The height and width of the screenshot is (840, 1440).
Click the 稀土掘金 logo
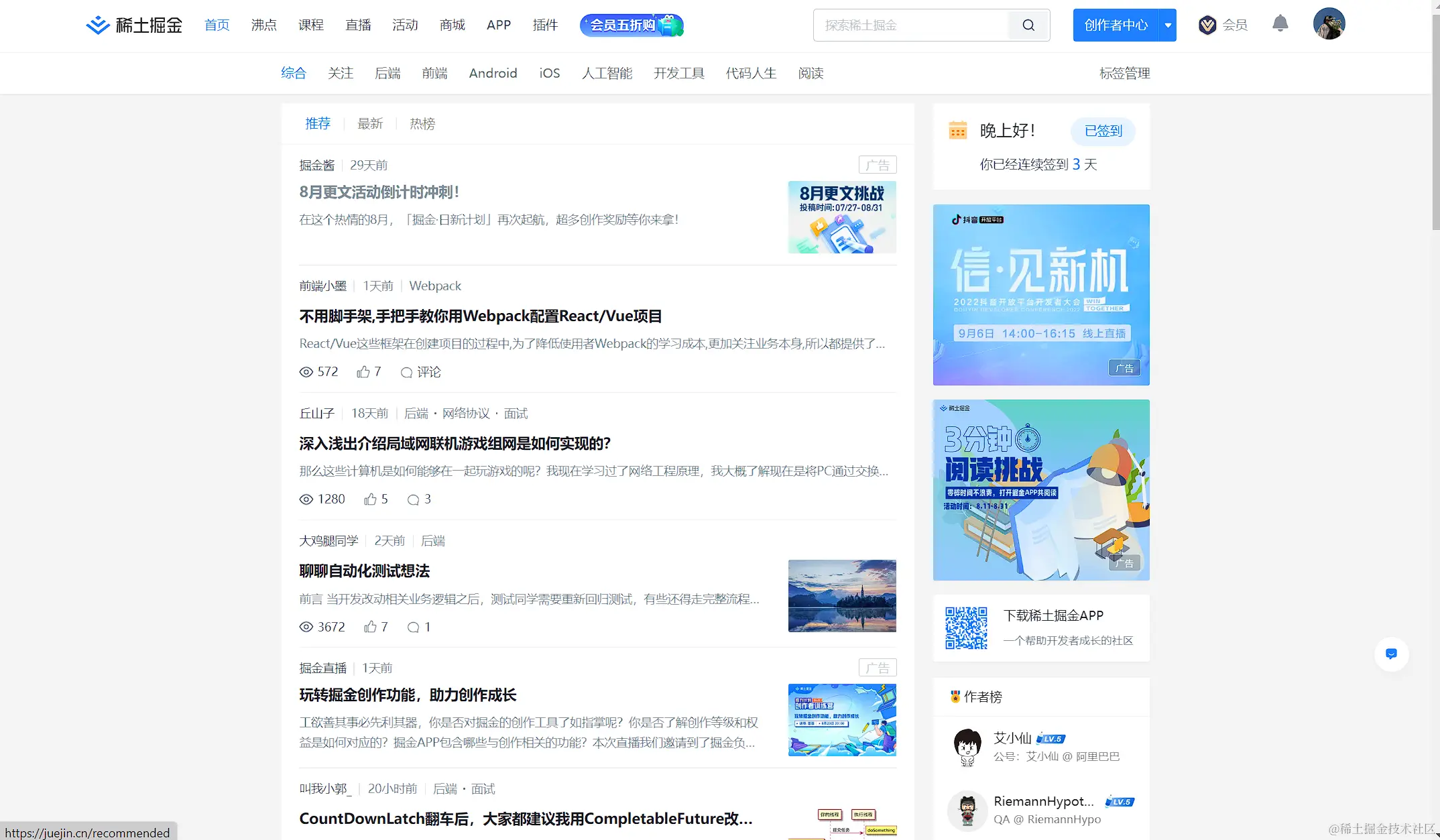tap(134, 25)
